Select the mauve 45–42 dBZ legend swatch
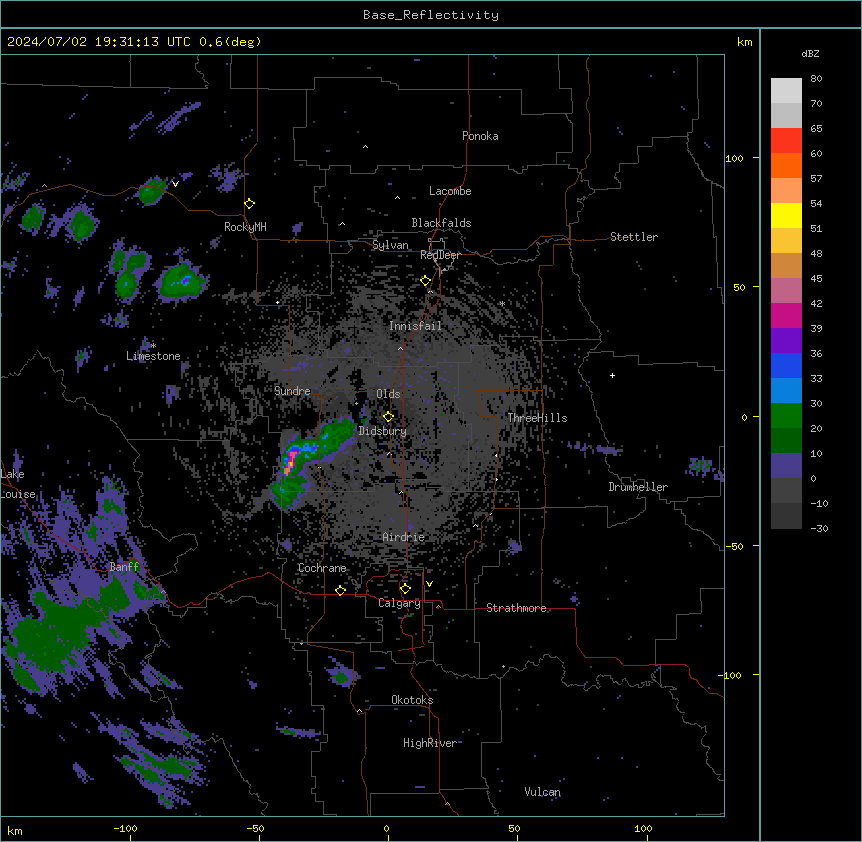The image size is (862, 842). 786,291
